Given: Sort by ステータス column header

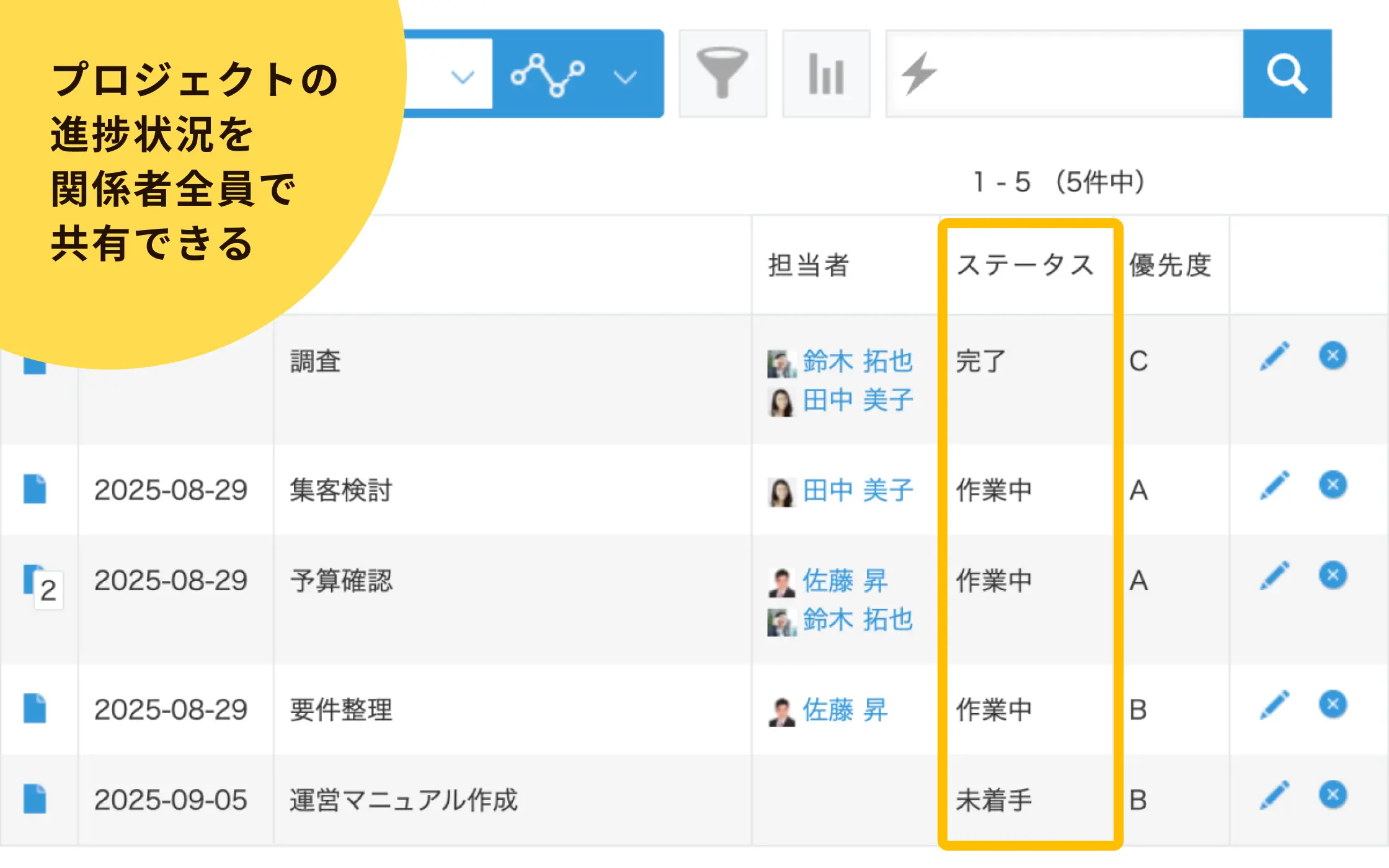Looking at the screenshot, I should tap(1025, 265).
